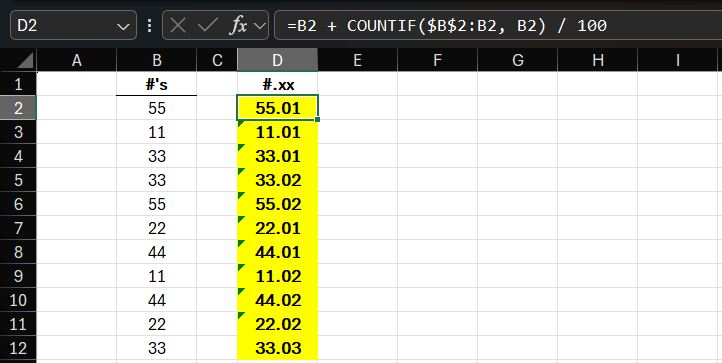Select row 5 header

(18, 180)
